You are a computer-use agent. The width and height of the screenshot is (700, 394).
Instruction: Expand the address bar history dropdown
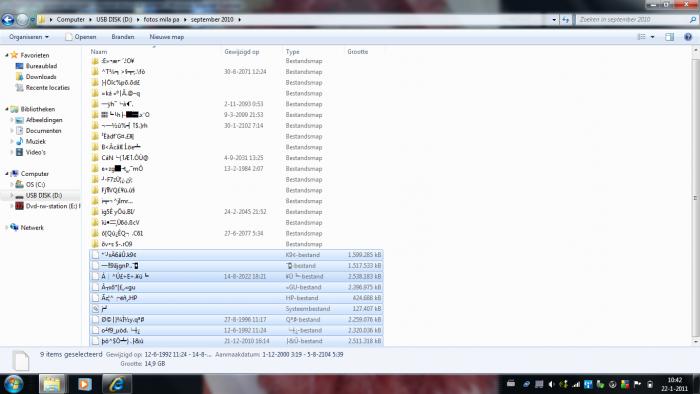[554, 20]
